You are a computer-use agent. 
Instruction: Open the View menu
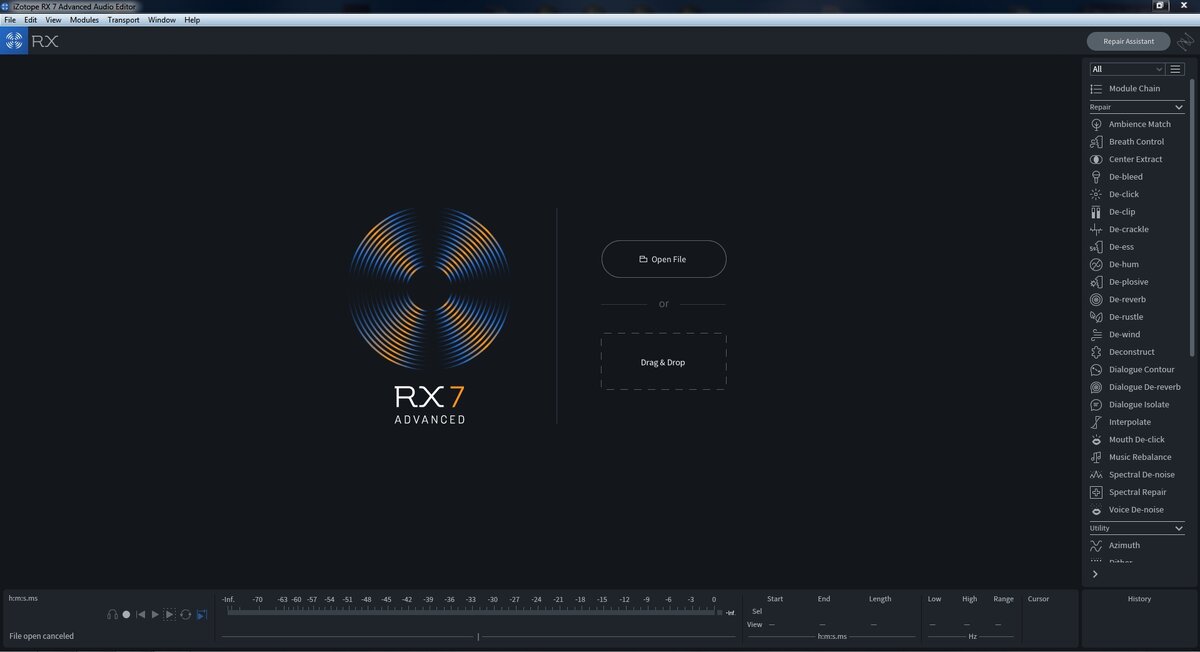(x=53, y=20)
